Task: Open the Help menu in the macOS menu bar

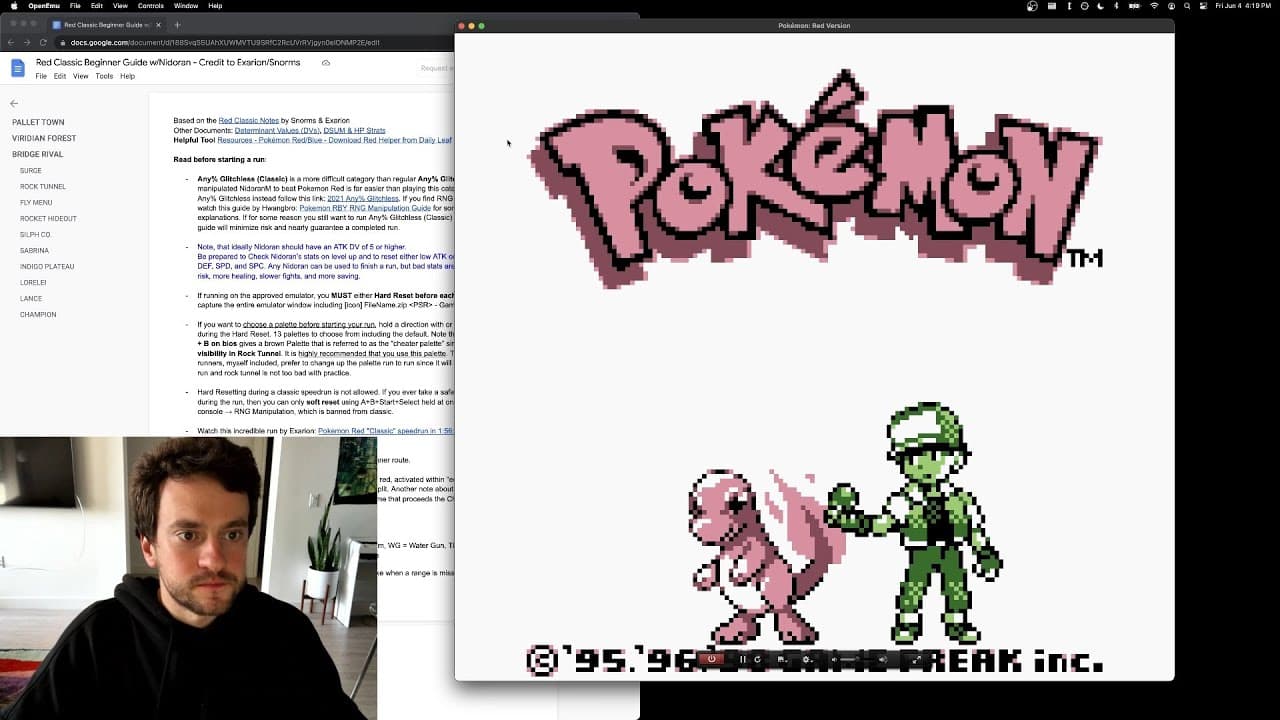Action: (x=216, y=6)
